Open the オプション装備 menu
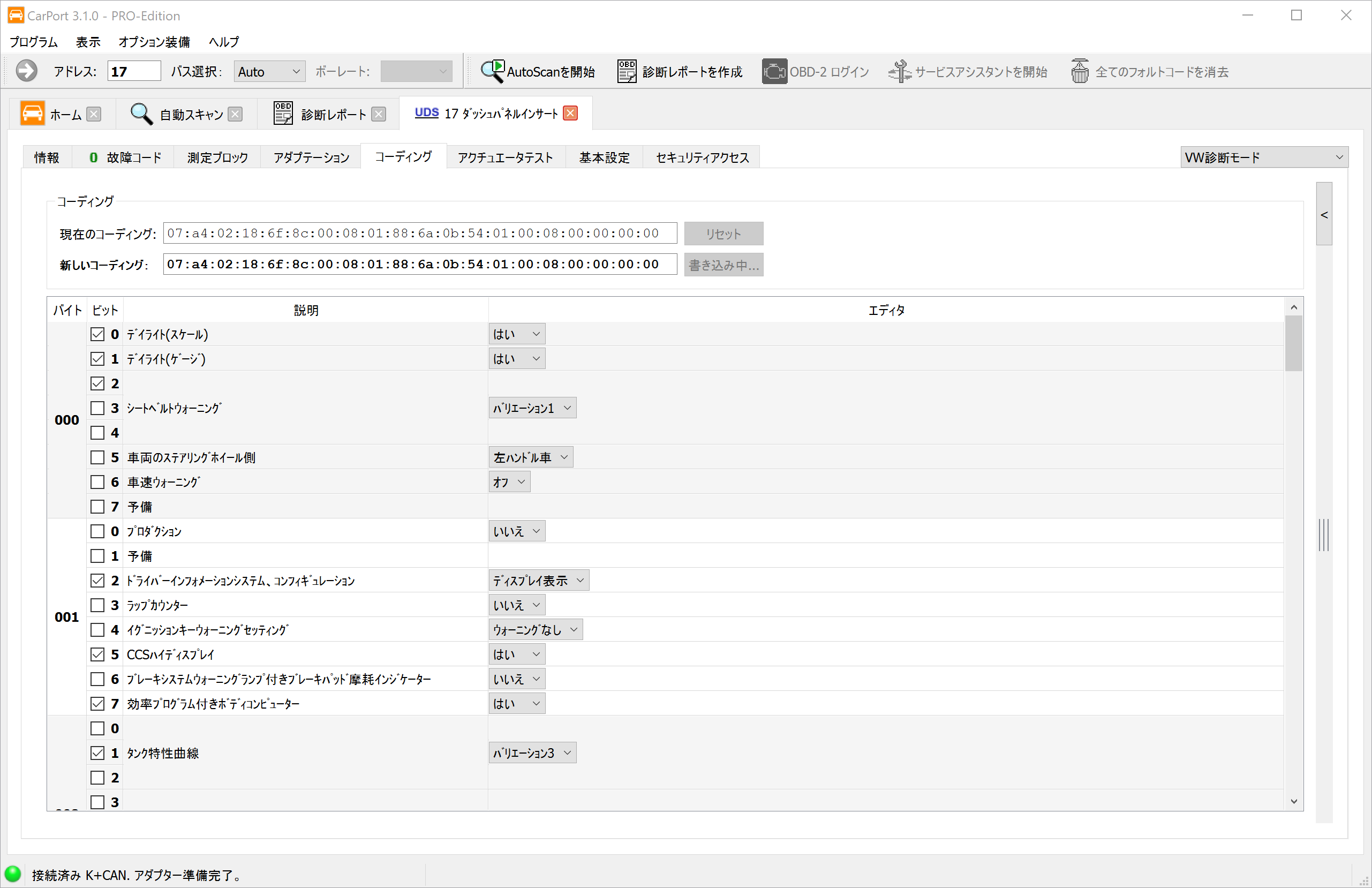Screen dimensions: 1372x888 [x=154, y=42]
